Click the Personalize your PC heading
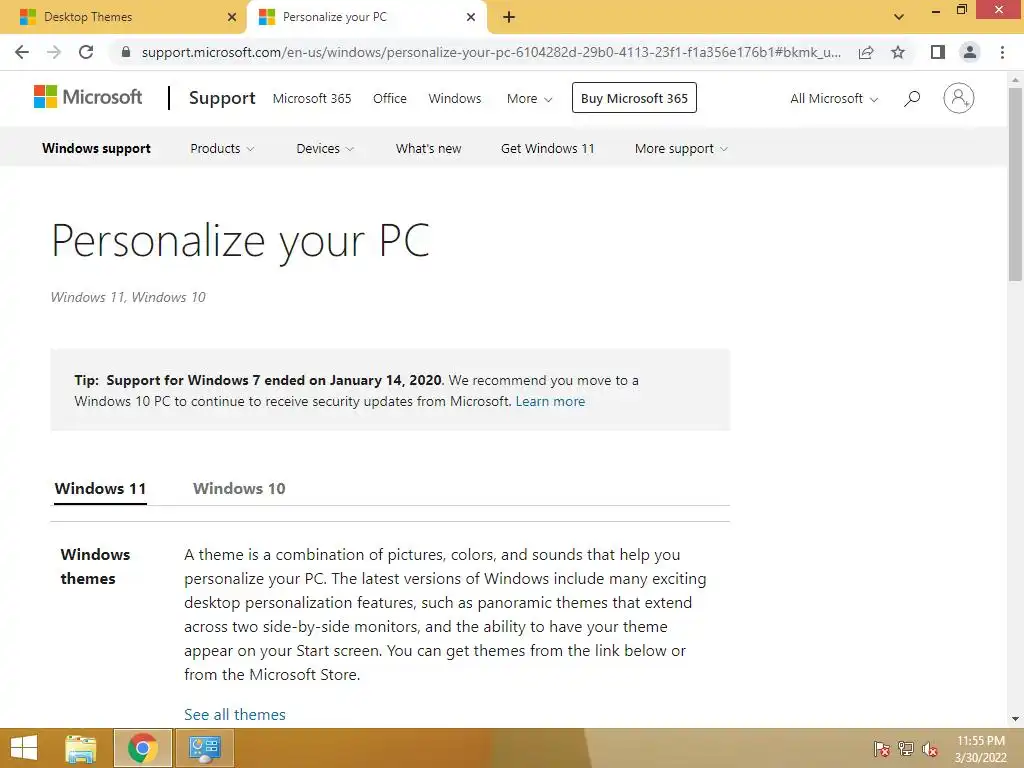1024x768 pixels. [x=240, y=242]
